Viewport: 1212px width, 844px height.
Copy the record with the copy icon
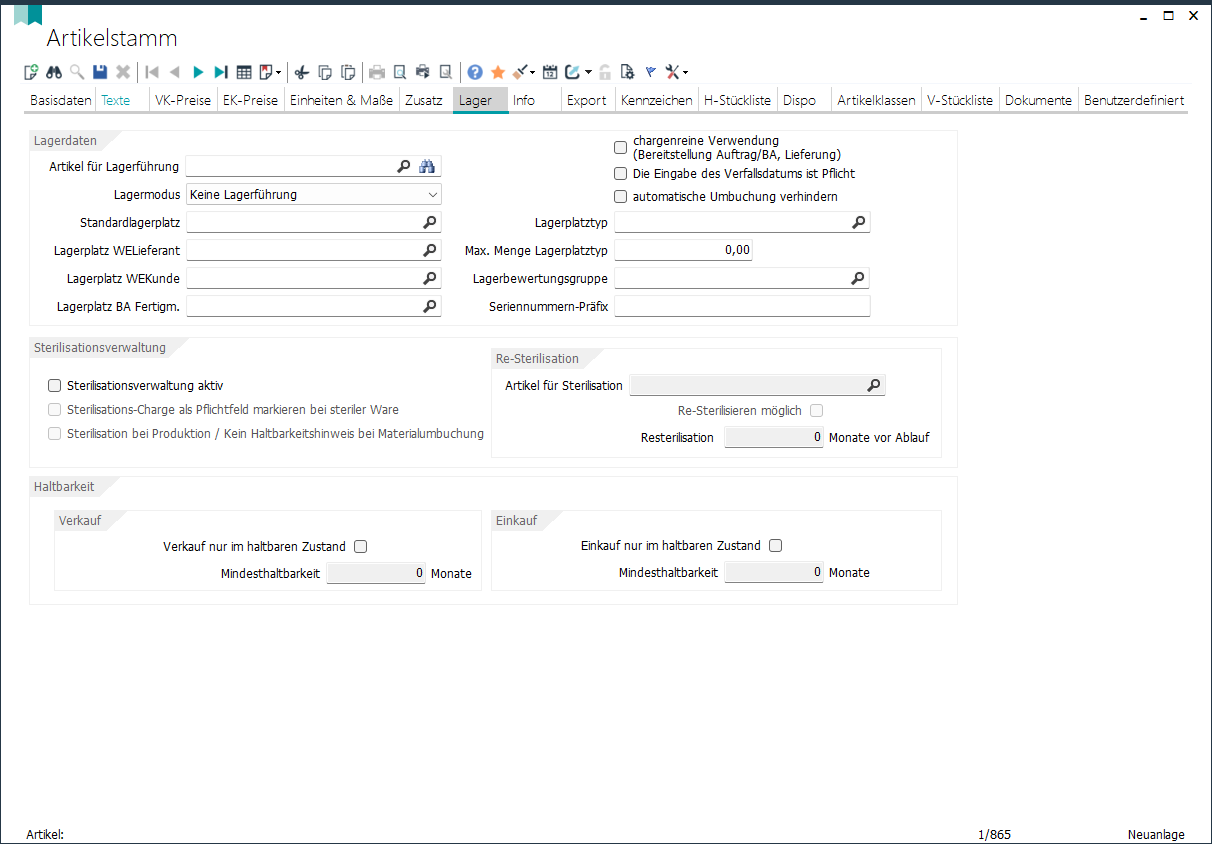(x=325, y=72)
